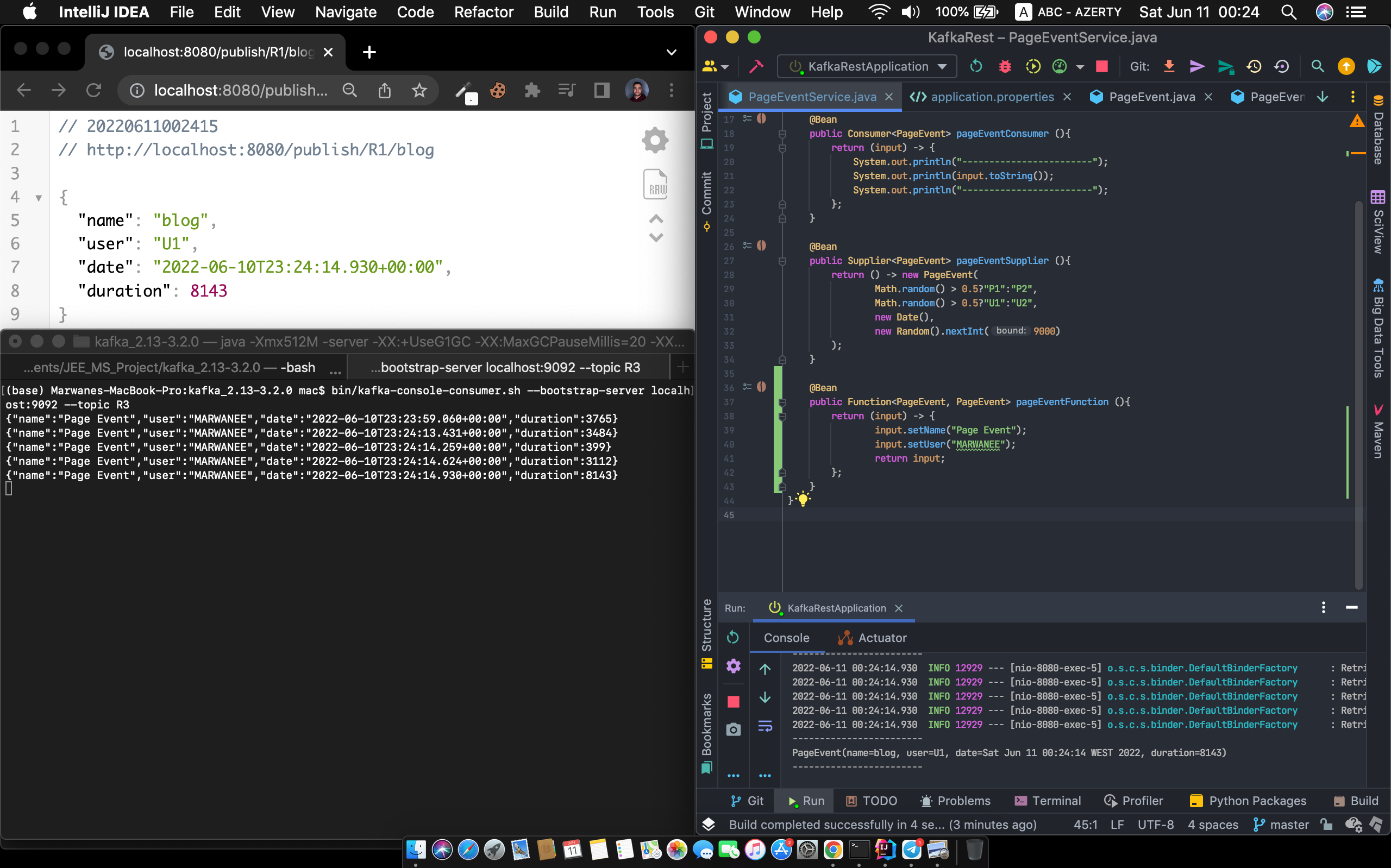Image resolution: width=1391 pixels, height=868 pixels.
Task: Open the KafkaRestApplication run configuration dropdown
Action: pos(867,67)
